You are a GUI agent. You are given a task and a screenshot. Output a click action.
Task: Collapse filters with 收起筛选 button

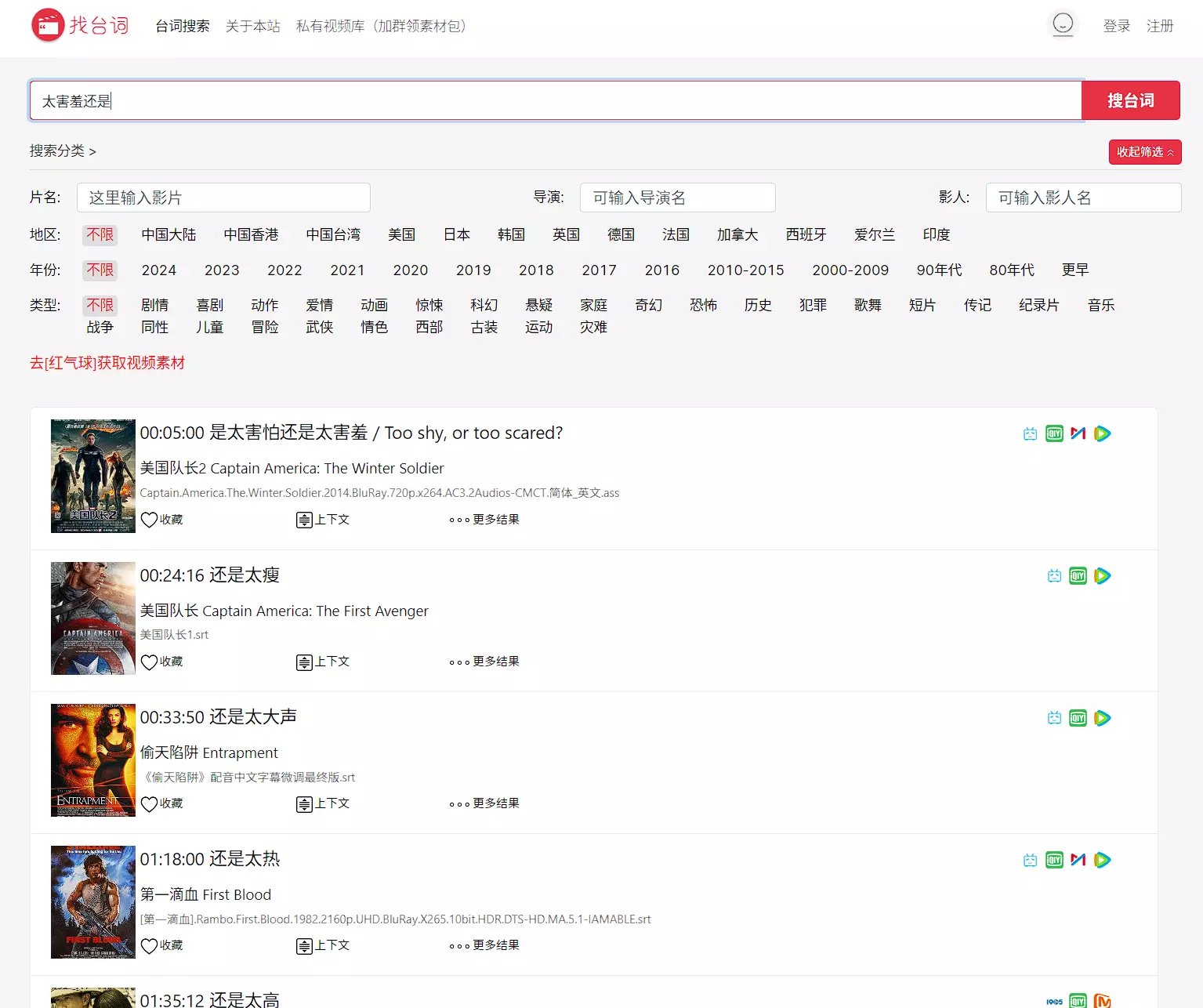(x=1144, y=152)
